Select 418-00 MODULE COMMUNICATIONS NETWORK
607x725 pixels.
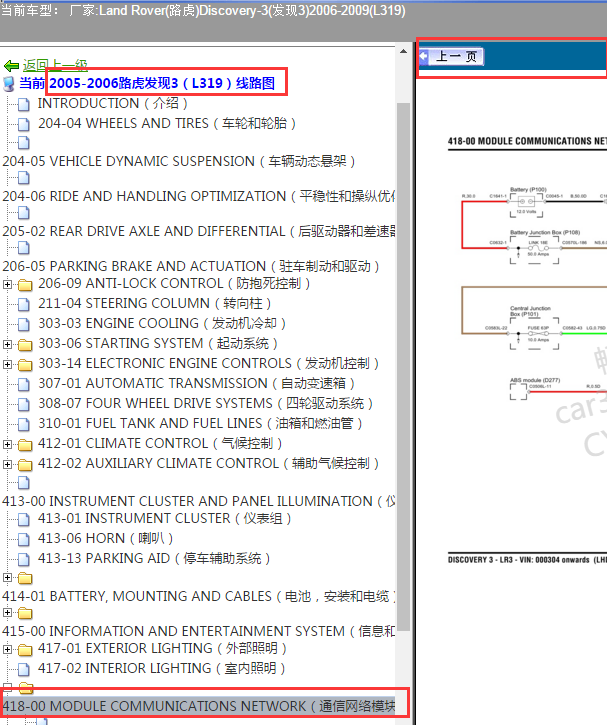(199, 707)
